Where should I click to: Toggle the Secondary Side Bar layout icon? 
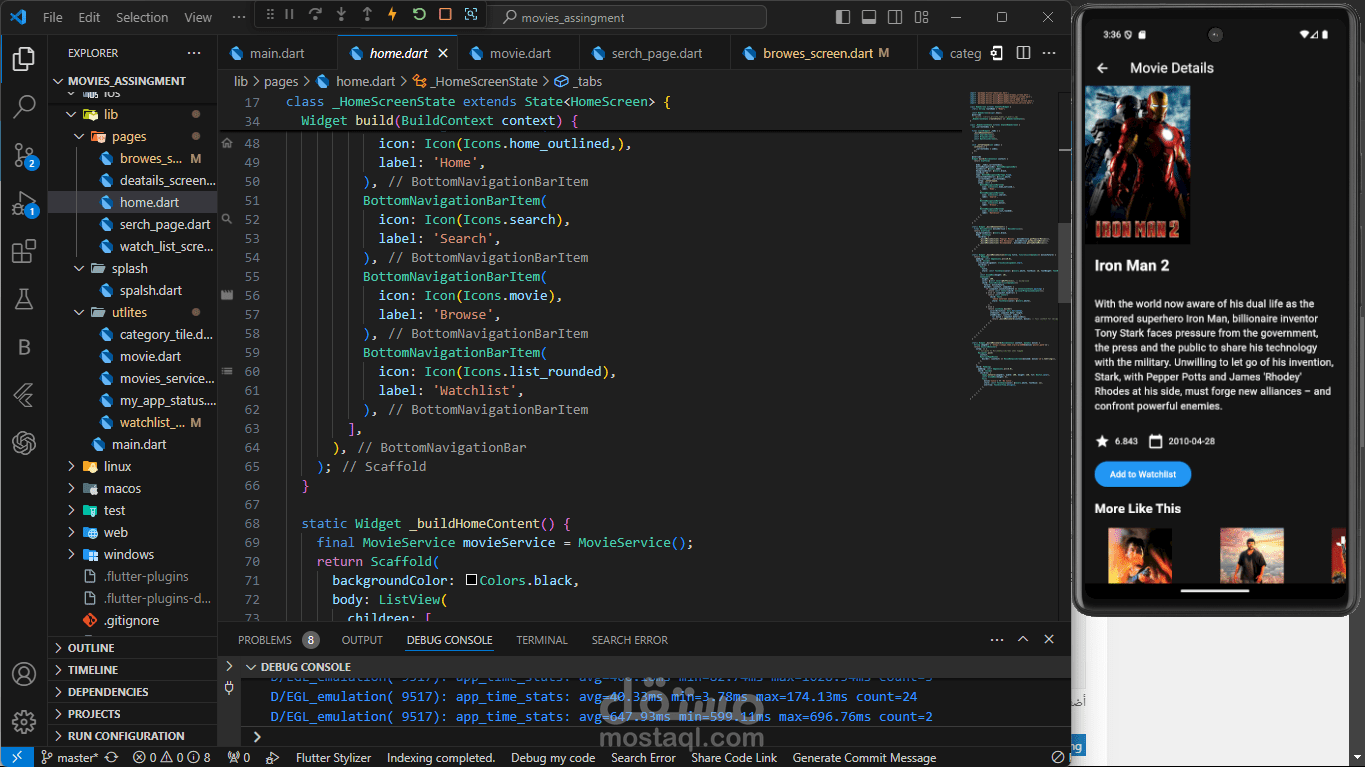(x=895, y=17)
